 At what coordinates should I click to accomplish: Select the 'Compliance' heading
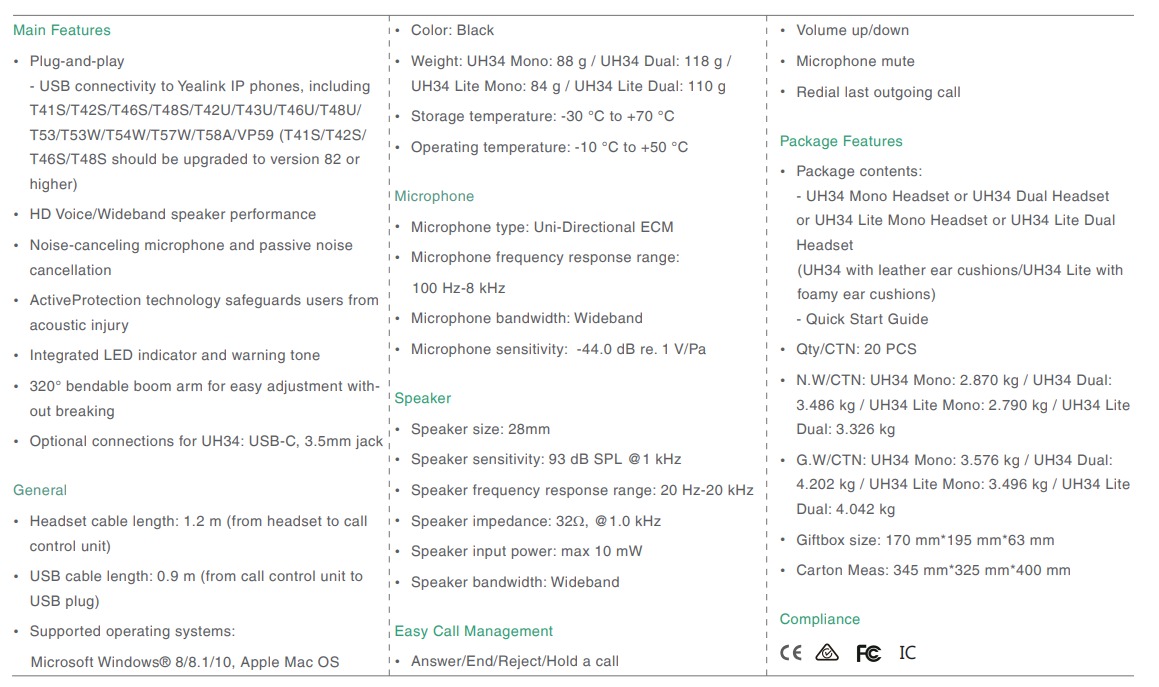tap(820, 620)
